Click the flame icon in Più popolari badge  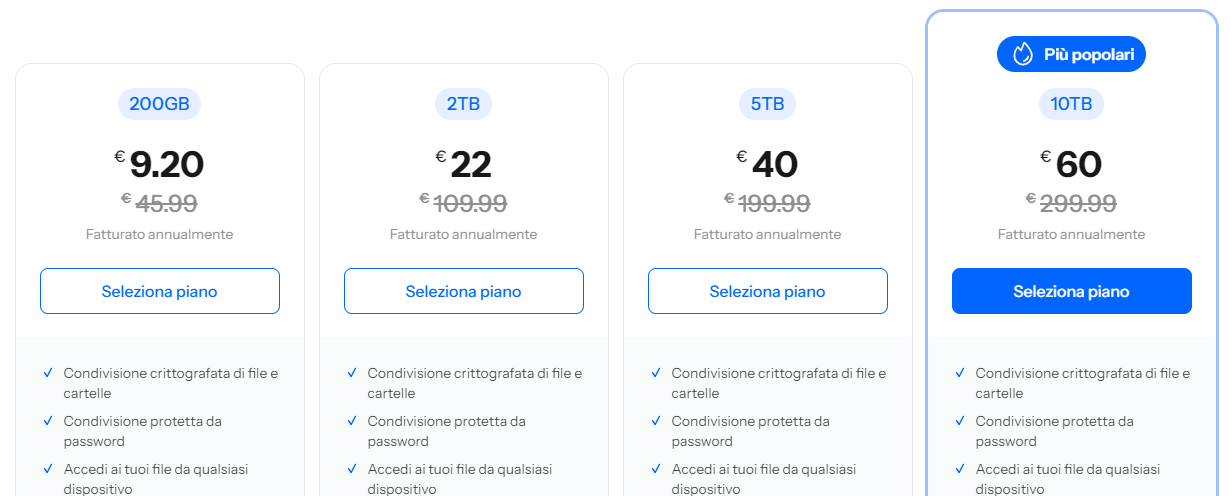[x=1022, y=55]
